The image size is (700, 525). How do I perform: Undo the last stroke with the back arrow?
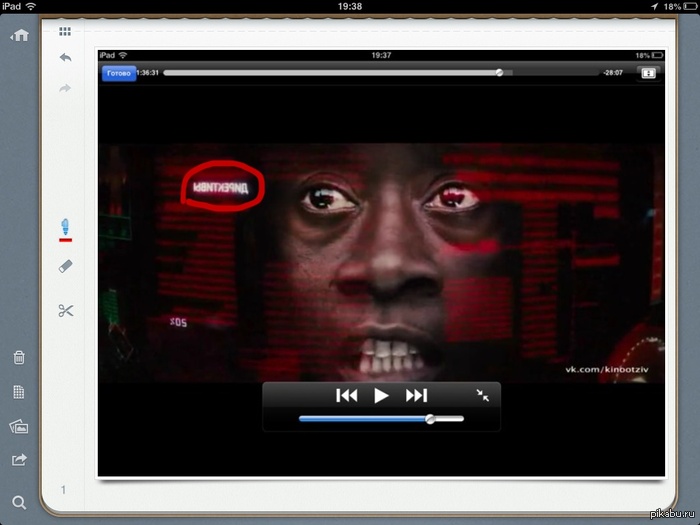point(65,58)
